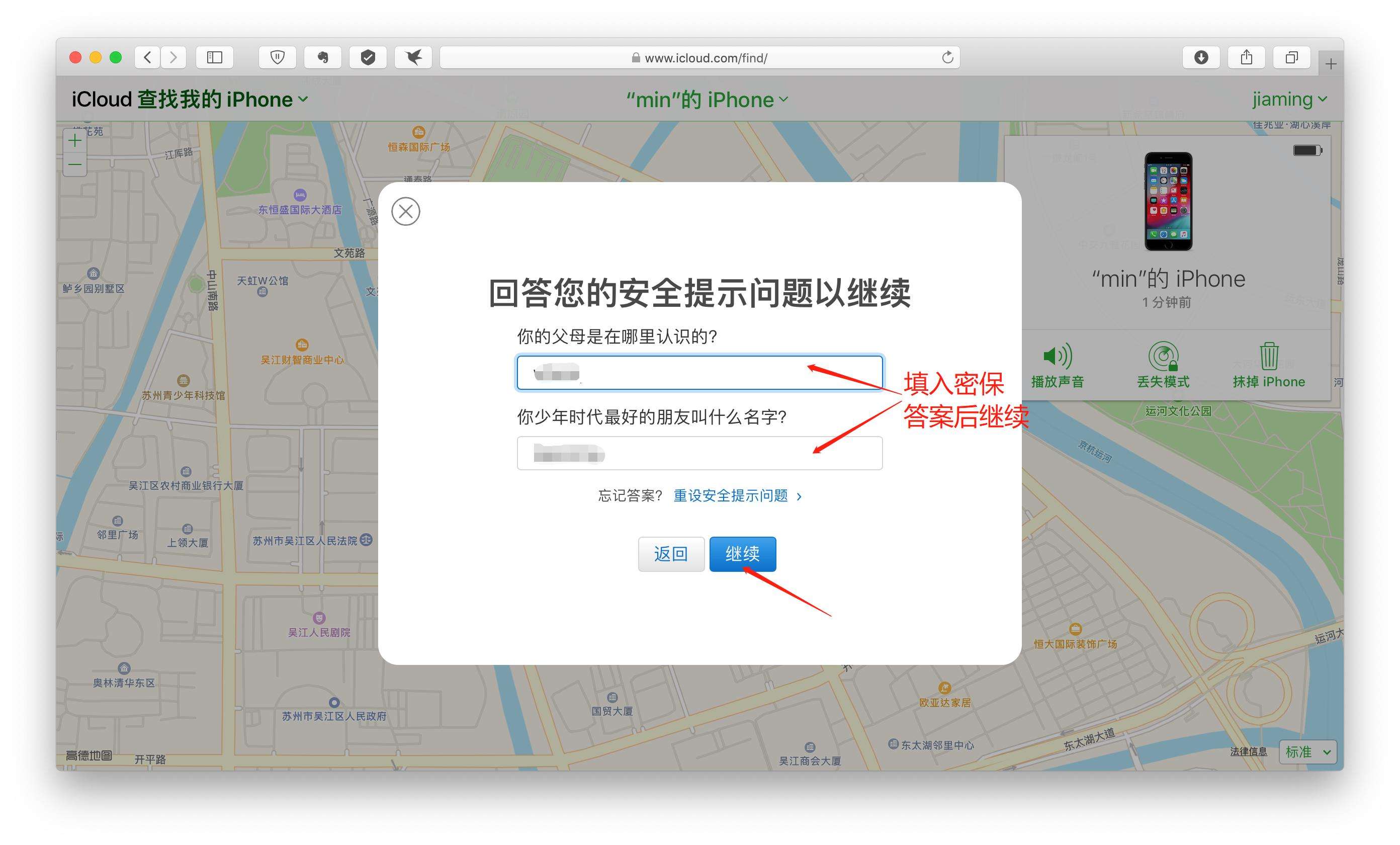The height and width of the screenshot is (845, 1400).
Task: Click 东恒盛国际大酒店 hotel marker
Action: tap(300, 195)
